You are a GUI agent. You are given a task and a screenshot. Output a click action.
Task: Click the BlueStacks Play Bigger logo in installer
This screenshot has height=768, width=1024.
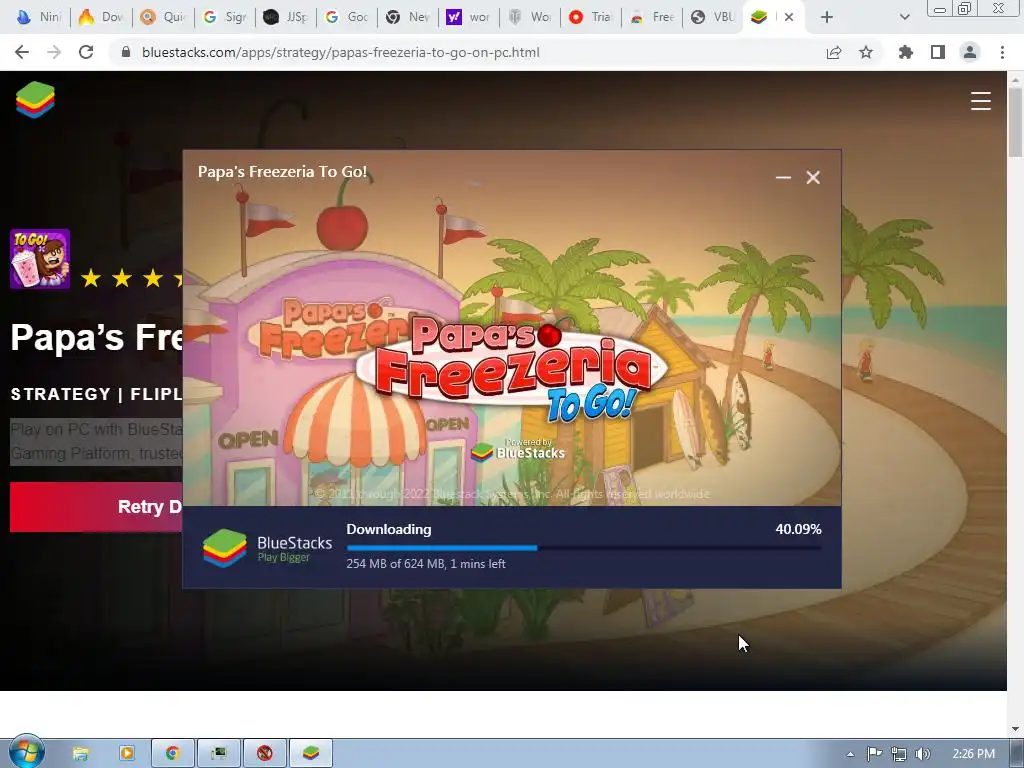coord(267,548)
